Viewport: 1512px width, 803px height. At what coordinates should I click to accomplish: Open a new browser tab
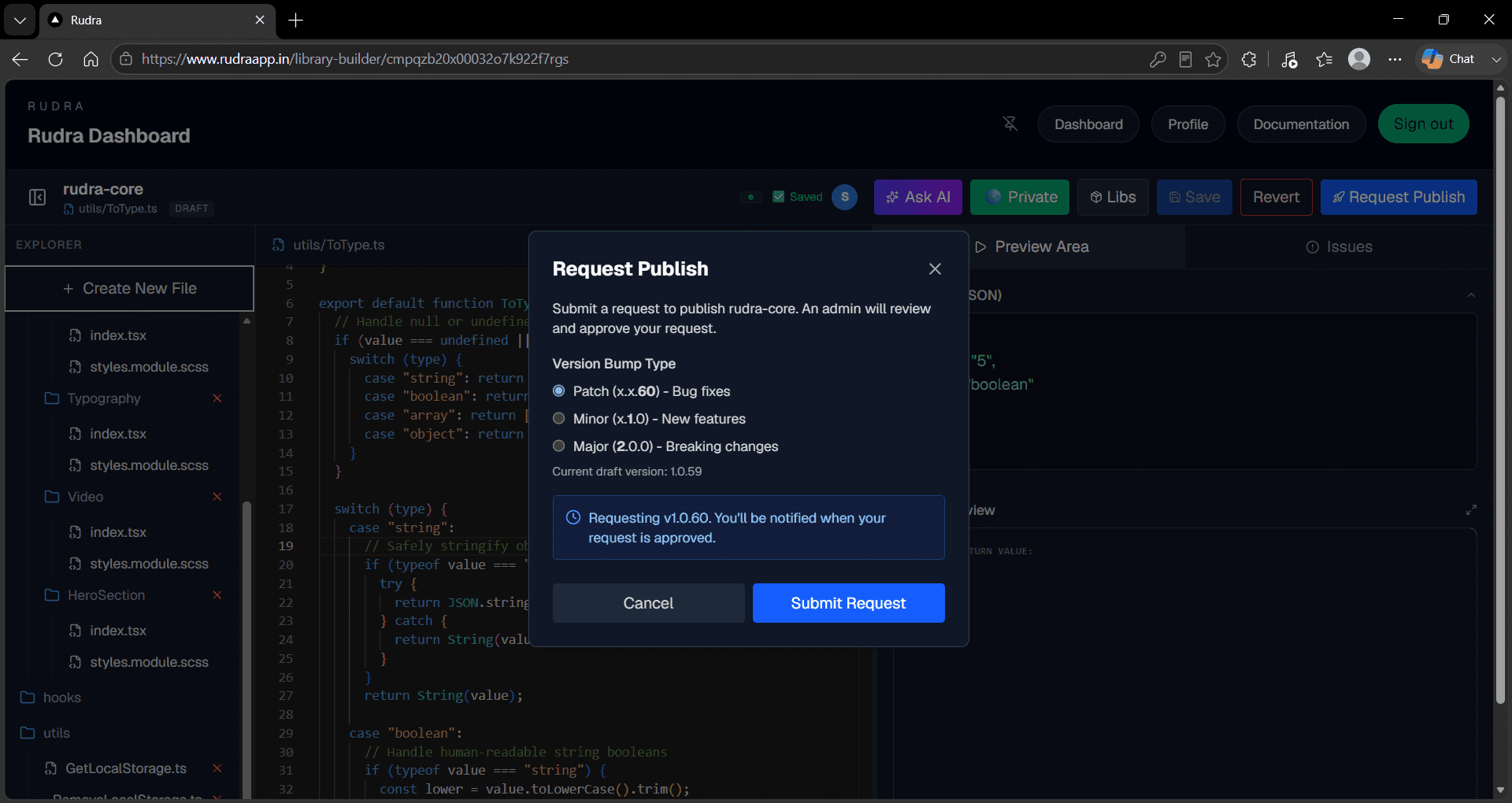[295, 20]
